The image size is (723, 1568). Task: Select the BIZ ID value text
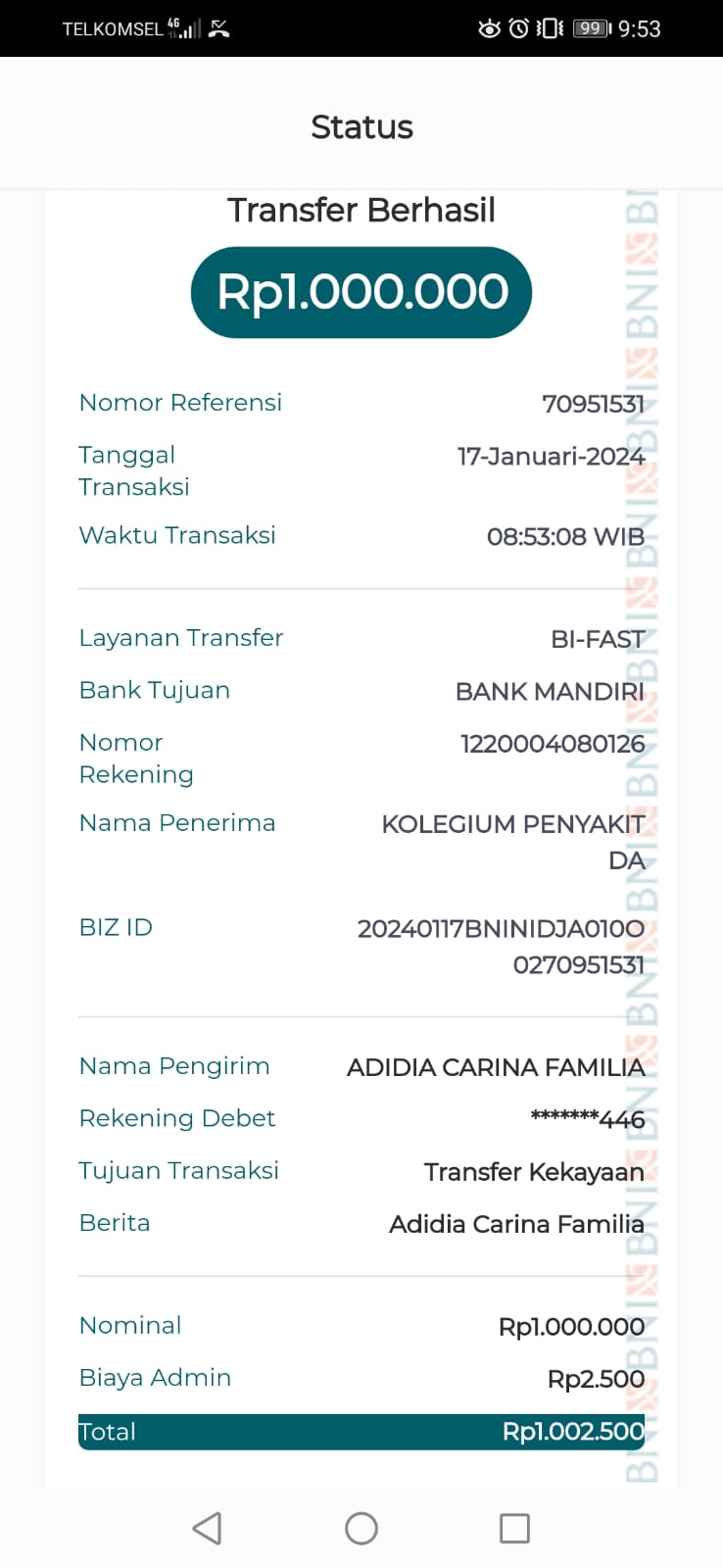point(501,947)
